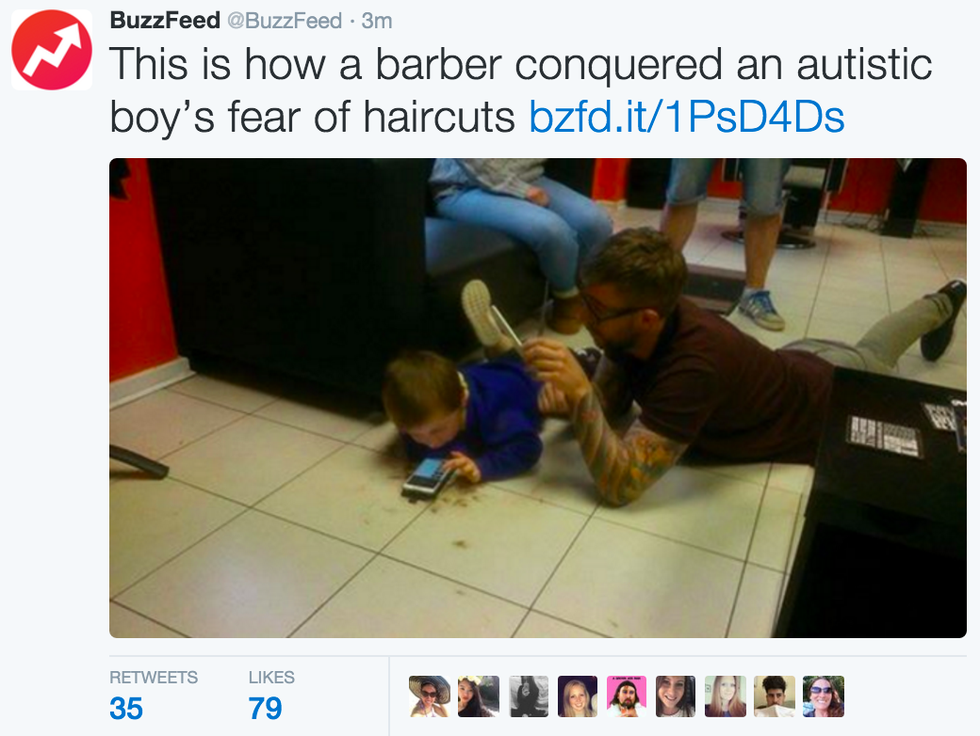The image size is (980, 736).
Task: Open the tweet's 3m timestamp permalink
Action: click(377, 21)
